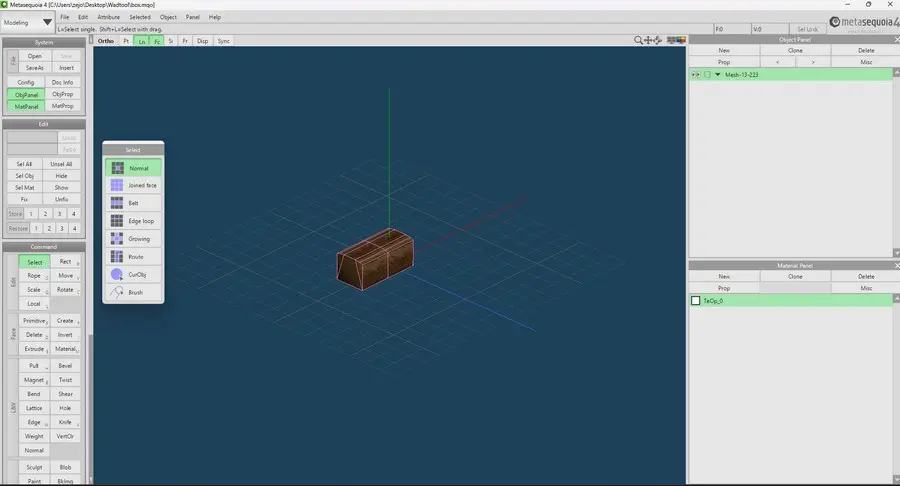900x486 pixels.
Task: Choose the Brush selection tool
Action: 133,292
